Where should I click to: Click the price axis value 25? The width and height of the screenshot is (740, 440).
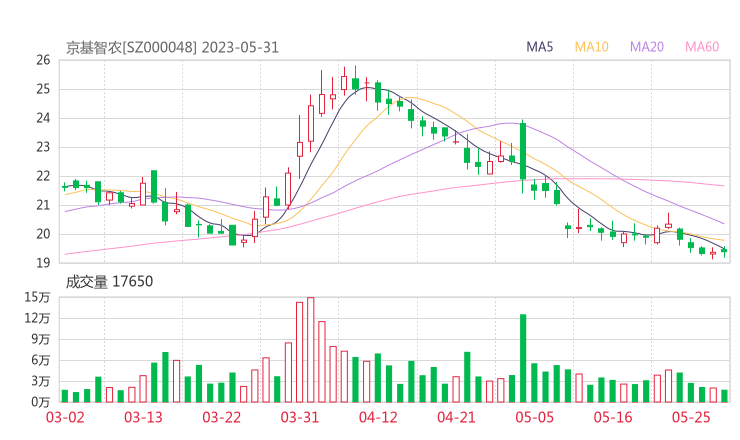pos(43,89)
